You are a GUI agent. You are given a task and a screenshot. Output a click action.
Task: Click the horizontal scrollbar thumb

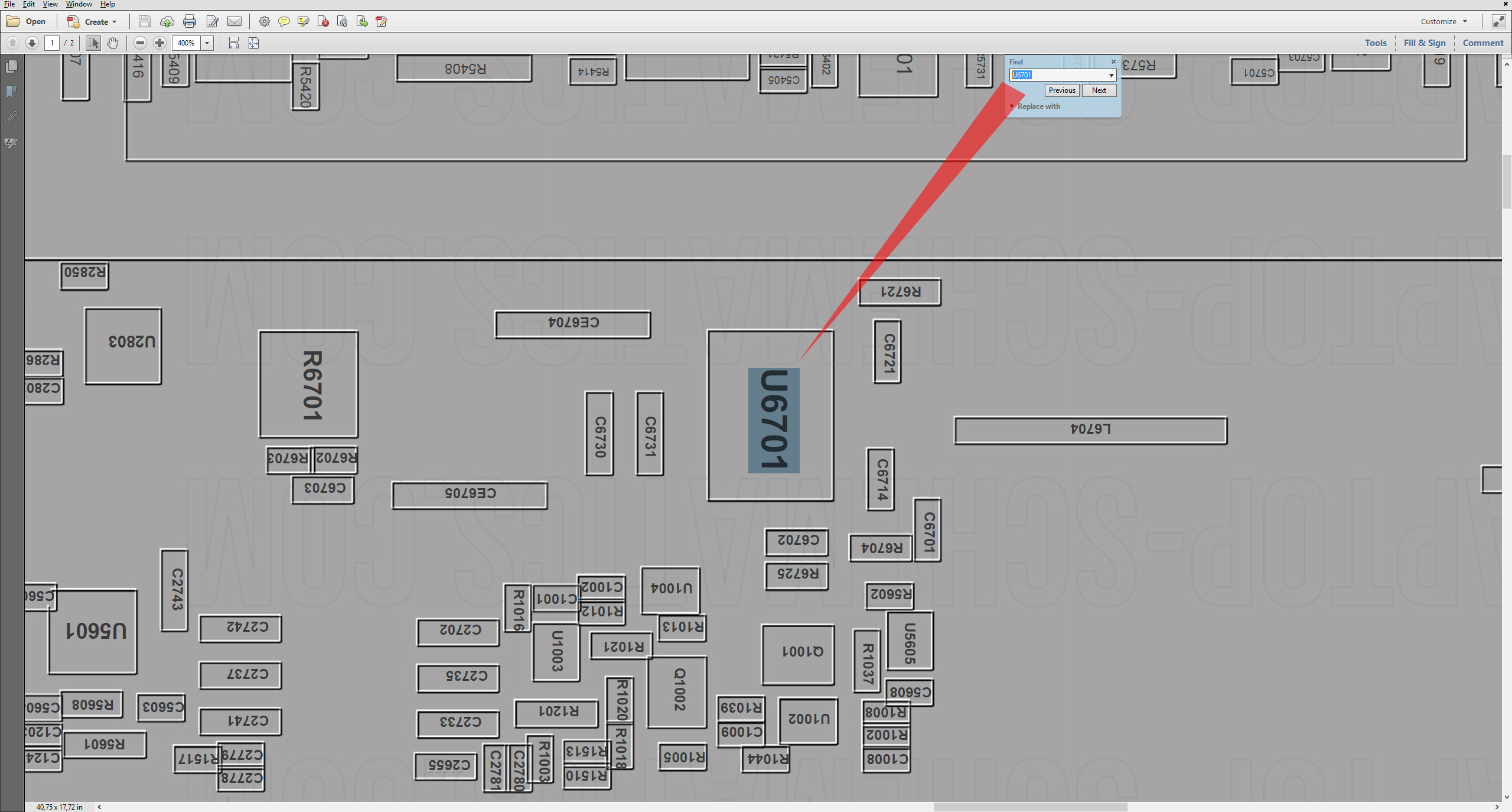pos(1030,807)
